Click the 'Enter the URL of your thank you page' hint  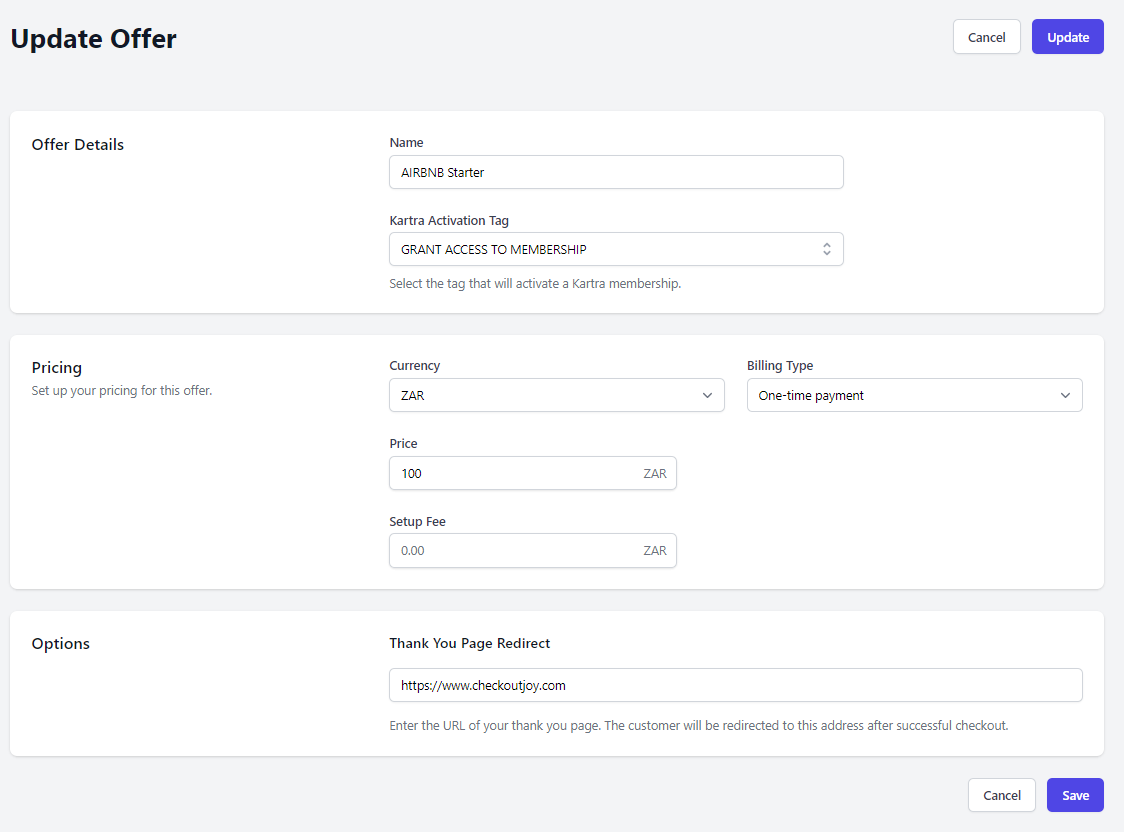(699, 725)
